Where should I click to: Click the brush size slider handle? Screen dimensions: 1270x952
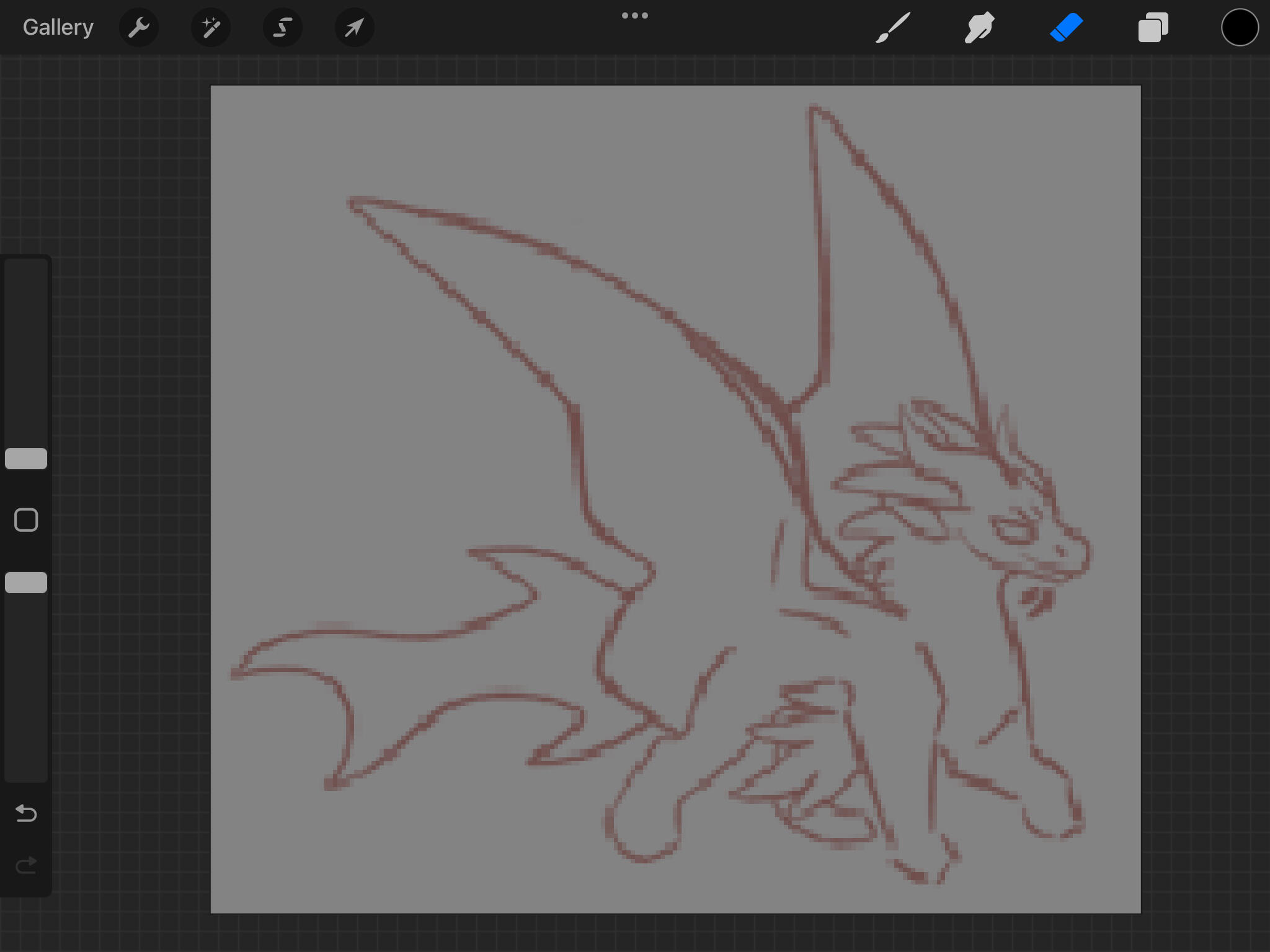coord(26,459)
